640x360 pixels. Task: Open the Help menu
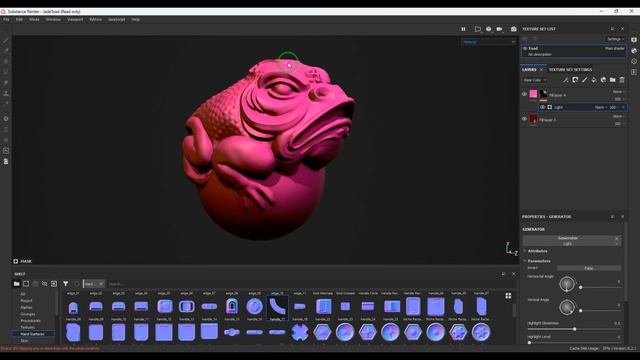pyautogui.click(x=136, y=19)
